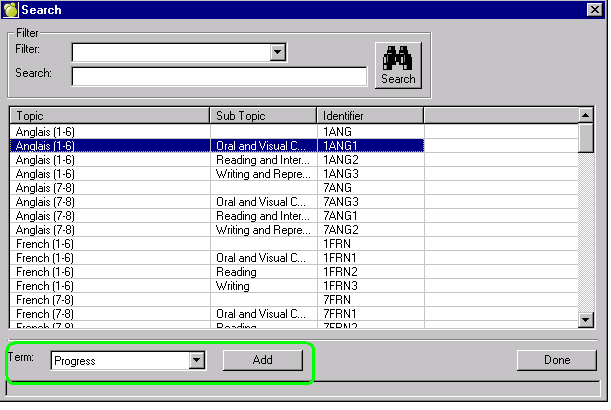Click the binoculars Search button
The width and height of the screenshot is (611, 410).
[397, 65]
